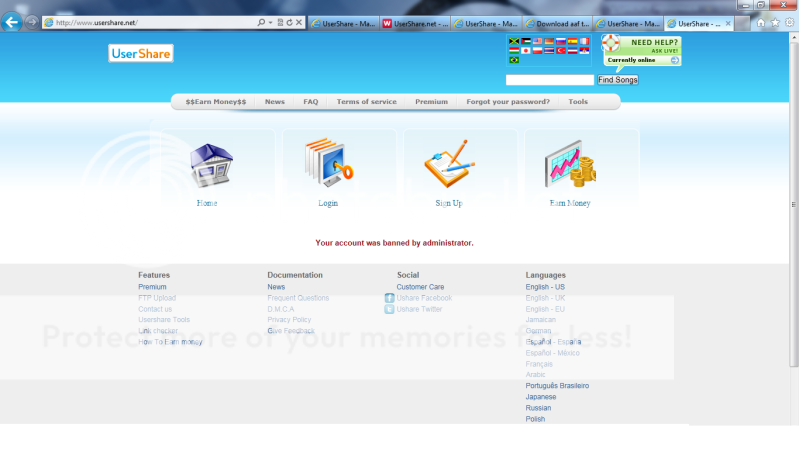Open the FAQ menu item

click(310, 102)
